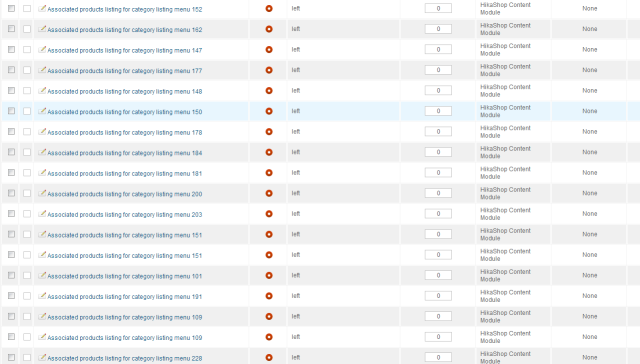Check the white checkbox in menu 101 row

(27, 275)
